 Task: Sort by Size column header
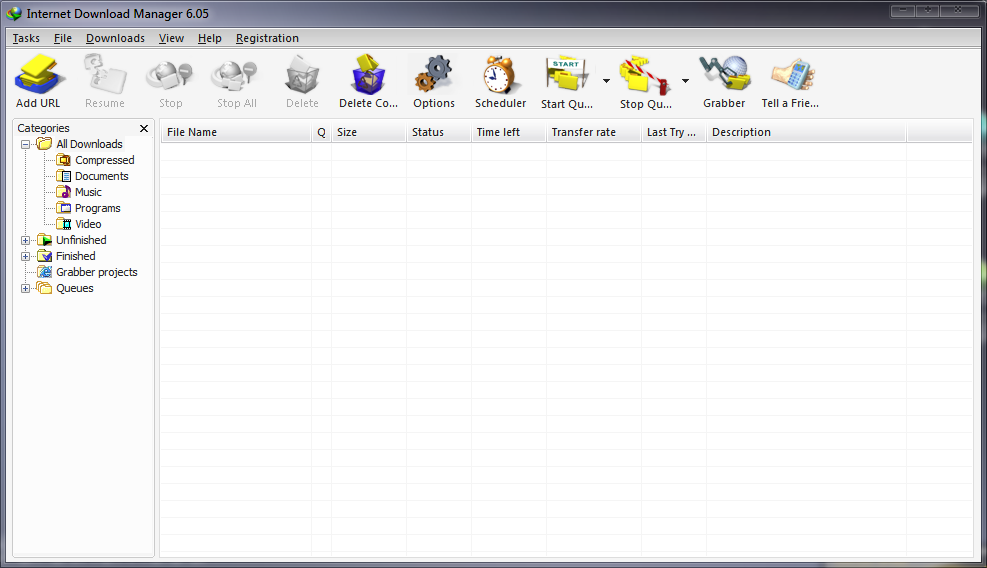(x=369, y=132)
